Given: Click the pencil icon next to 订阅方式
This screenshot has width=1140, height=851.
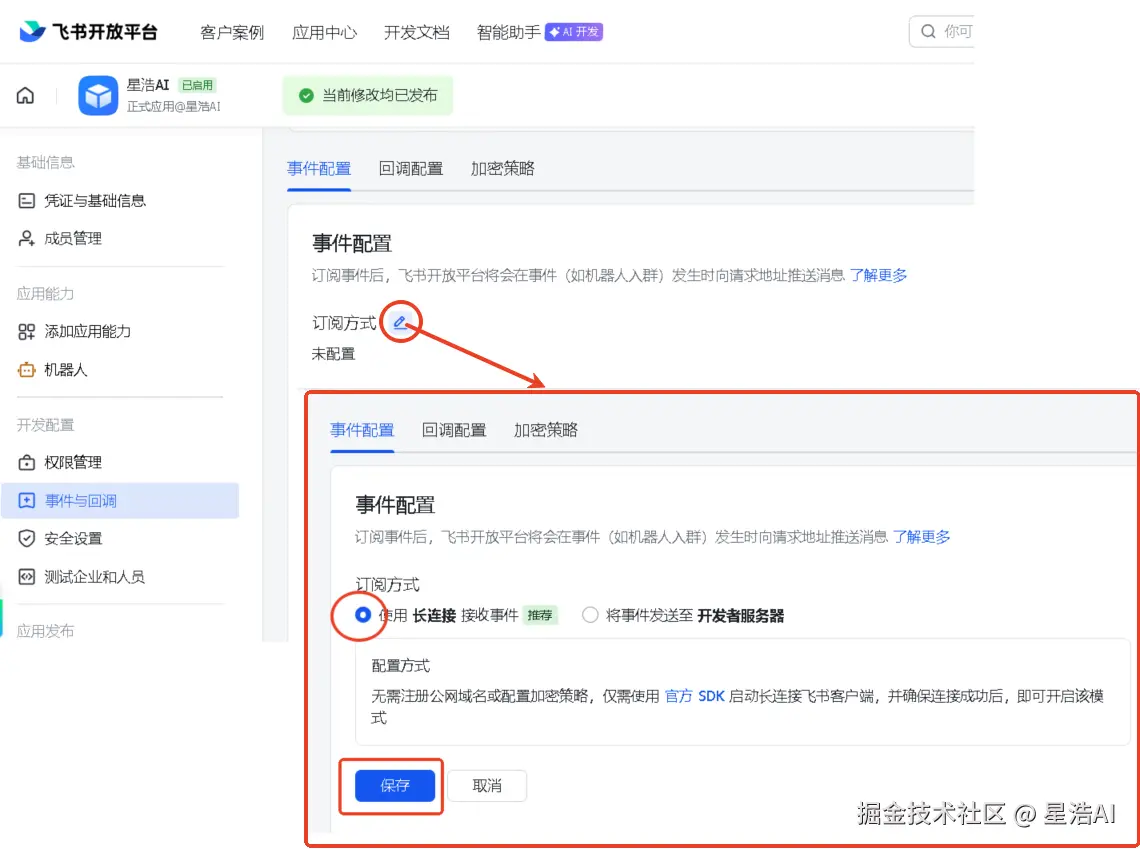Looking at the screenshot, I should point(400,322).
